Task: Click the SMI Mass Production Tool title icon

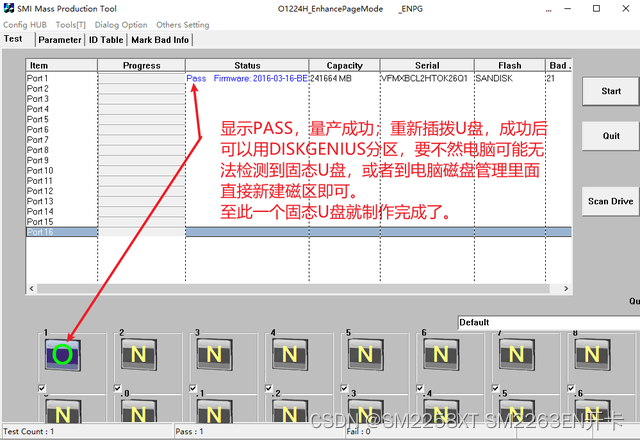Action: 9,8
